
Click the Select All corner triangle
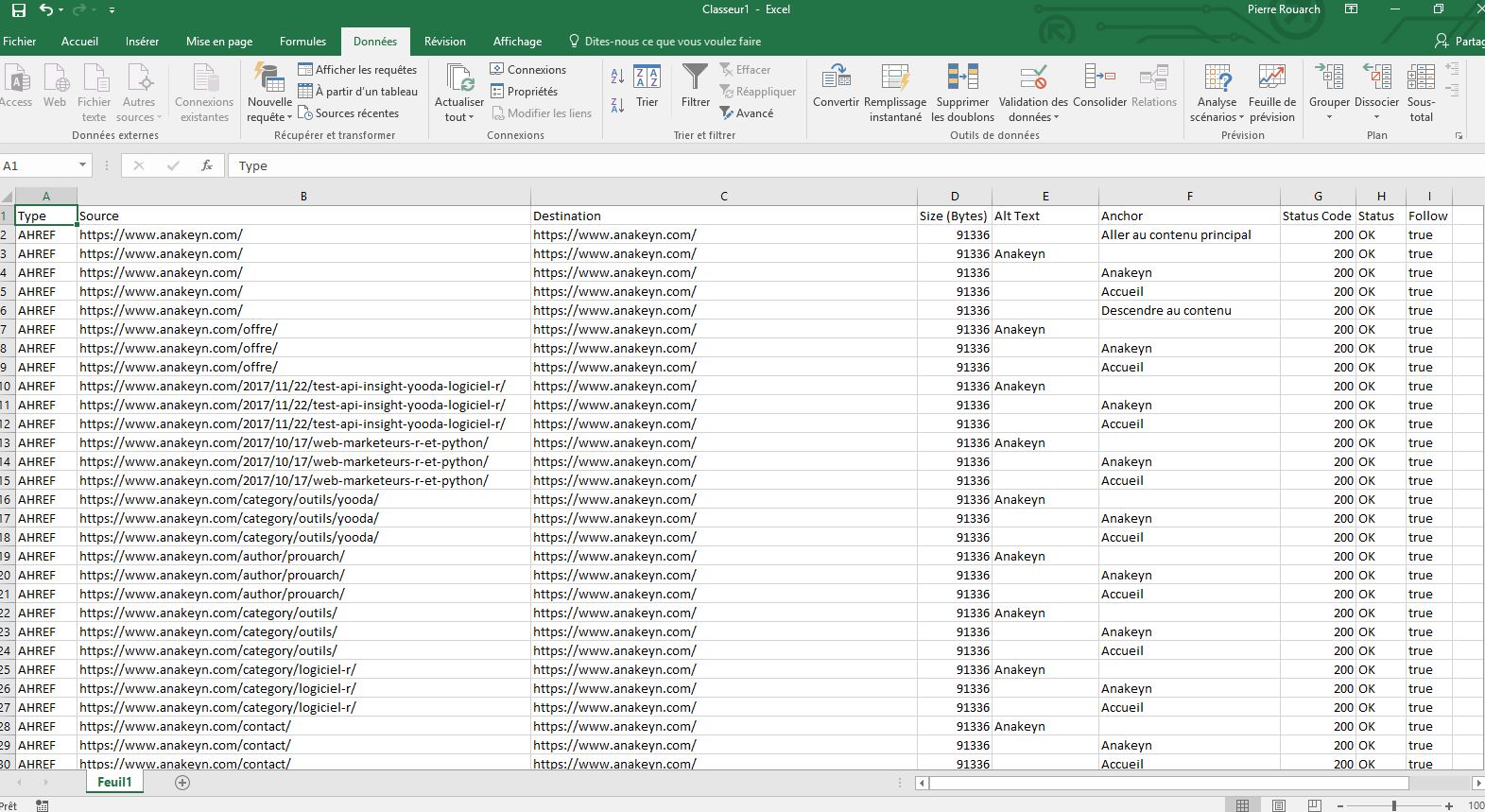8,197
